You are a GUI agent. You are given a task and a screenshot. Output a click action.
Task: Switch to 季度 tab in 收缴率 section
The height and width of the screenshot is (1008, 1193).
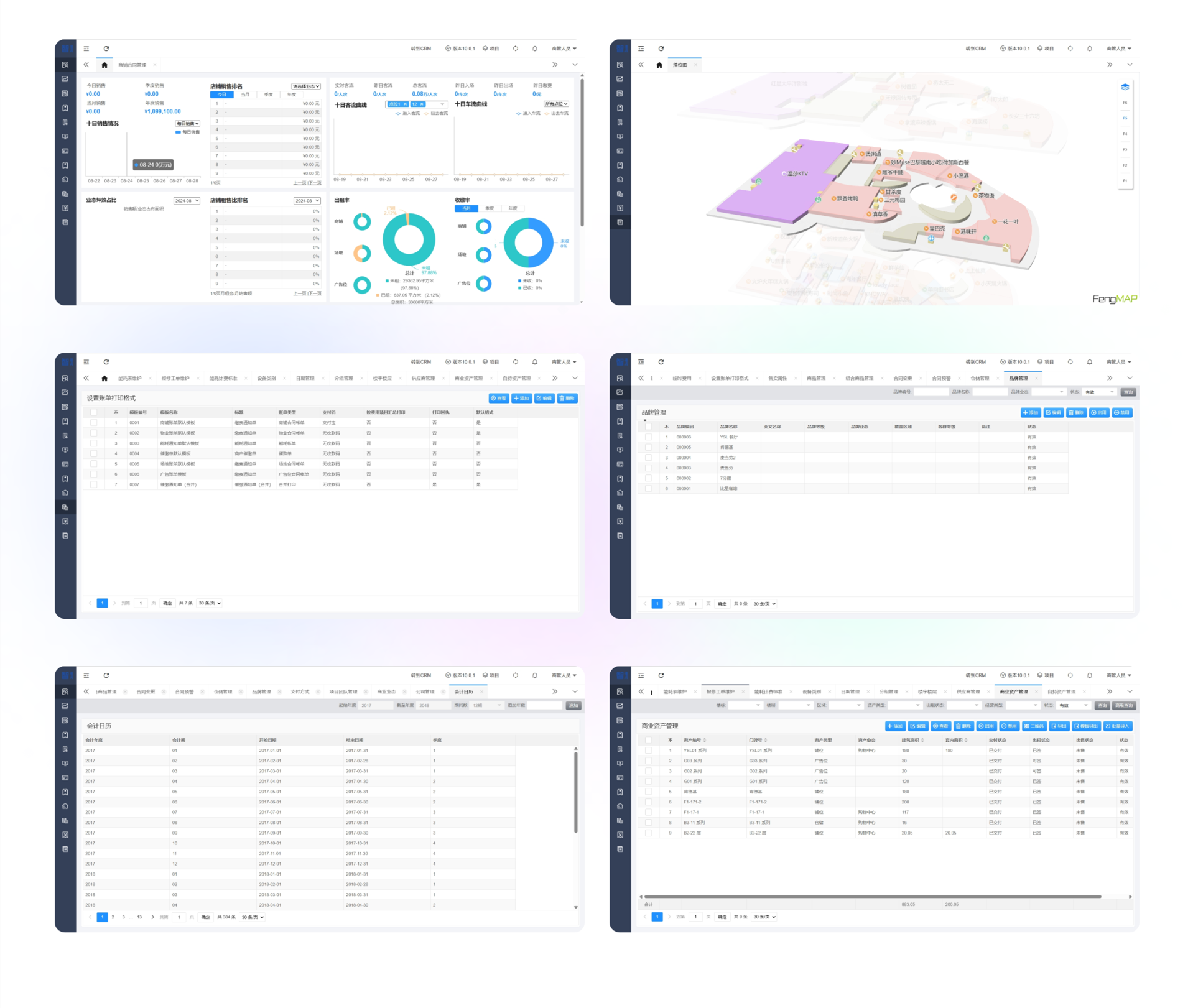click(490, 208)
